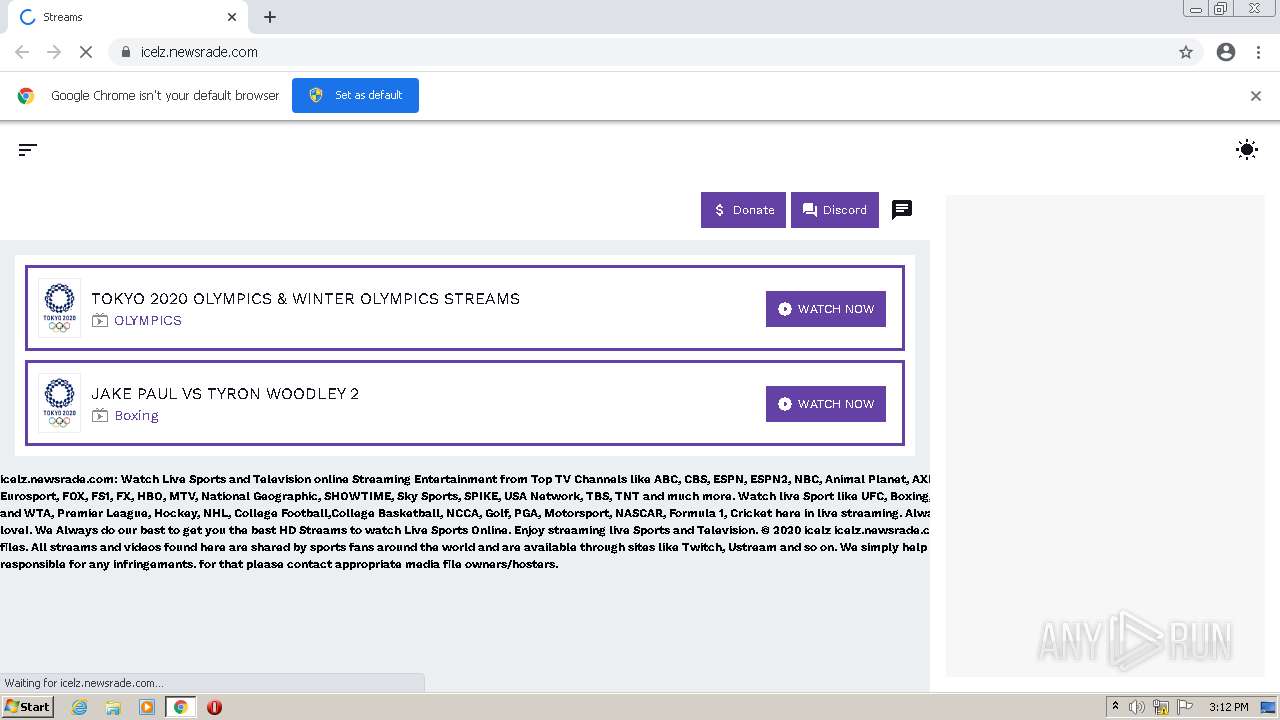Open the Discord button

pyautogui.click(x=835, y=210)
